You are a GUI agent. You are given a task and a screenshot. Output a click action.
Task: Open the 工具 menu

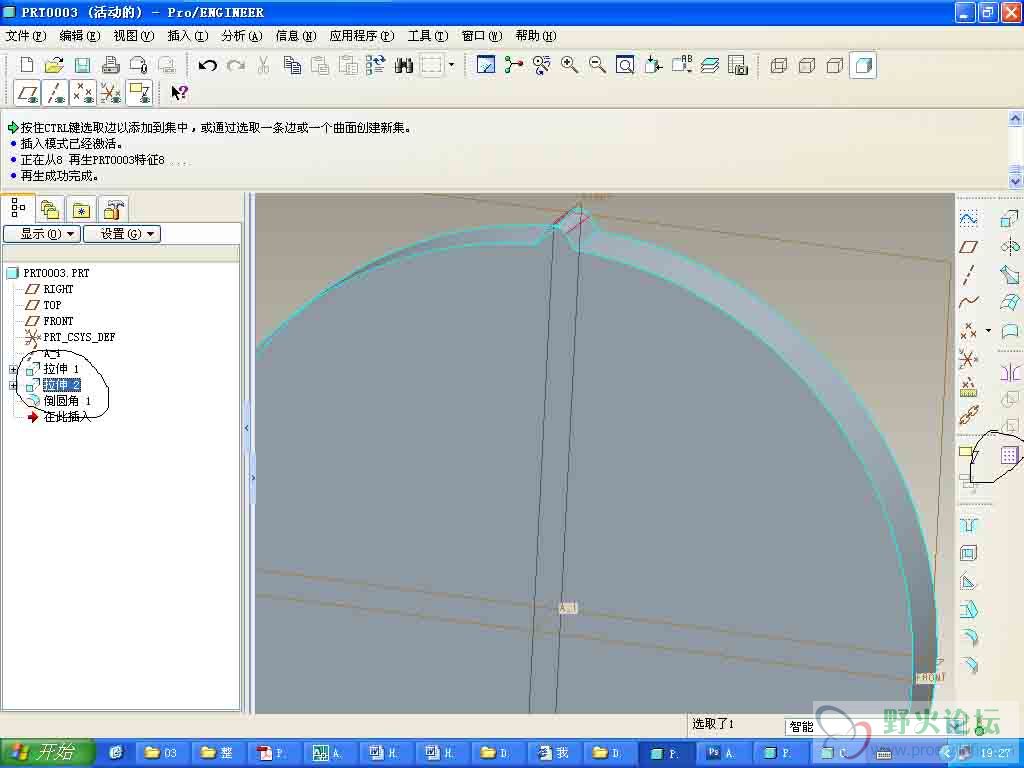428,36
